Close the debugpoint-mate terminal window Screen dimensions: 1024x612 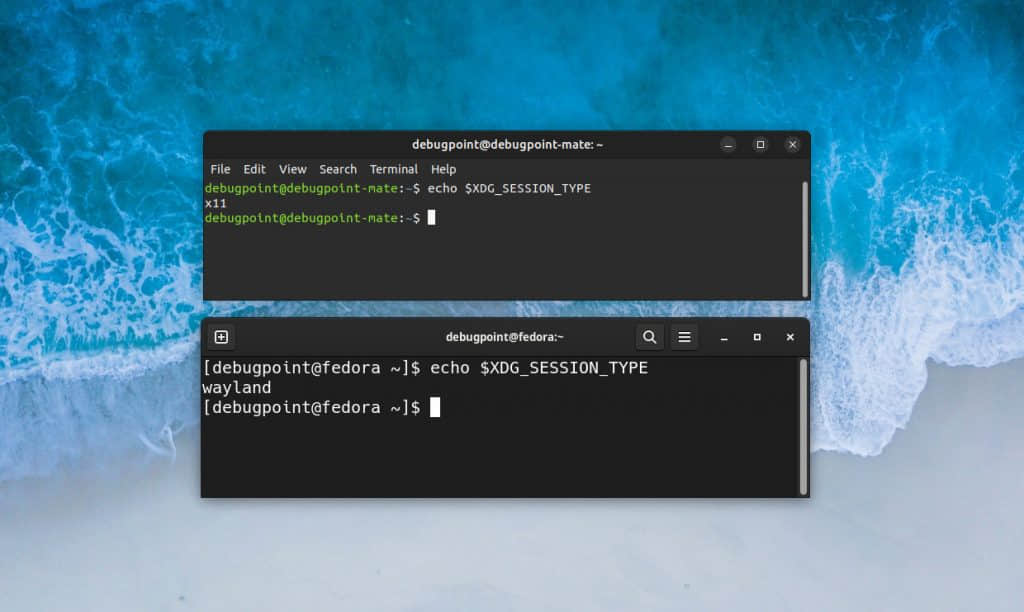tap(793, 144)
